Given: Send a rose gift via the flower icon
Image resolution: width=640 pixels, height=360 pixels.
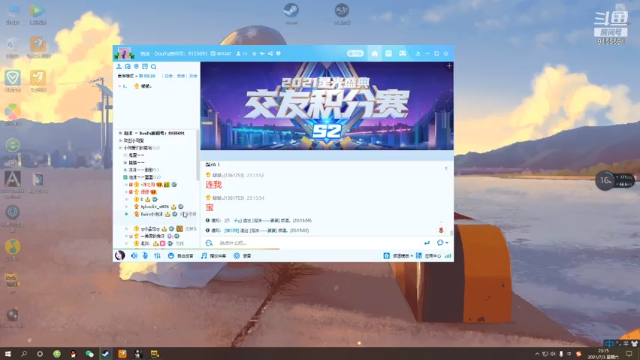Looking at the screenshot, I should tap(441, 230).
